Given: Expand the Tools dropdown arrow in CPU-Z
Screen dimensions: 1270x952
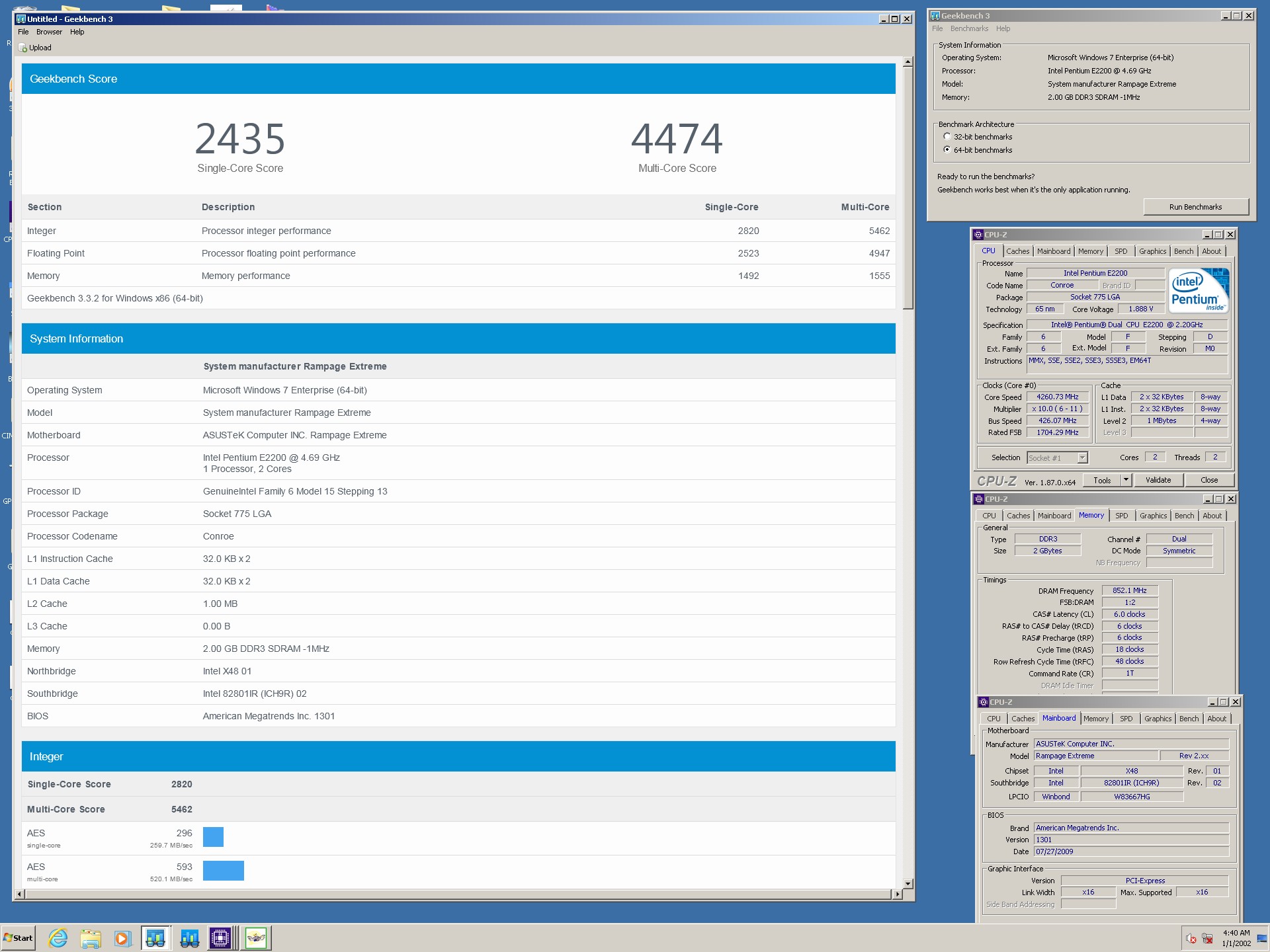Looking at the screenshot, I should pos(1126,480).
